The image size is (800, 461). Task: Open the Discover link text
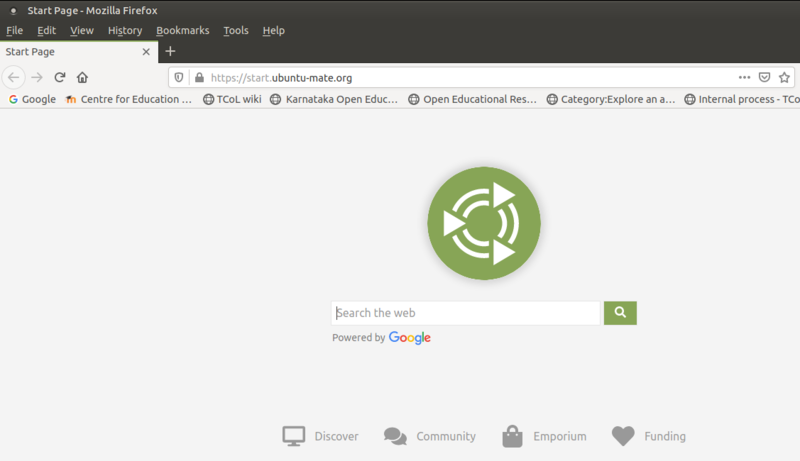tap(336, 437)
